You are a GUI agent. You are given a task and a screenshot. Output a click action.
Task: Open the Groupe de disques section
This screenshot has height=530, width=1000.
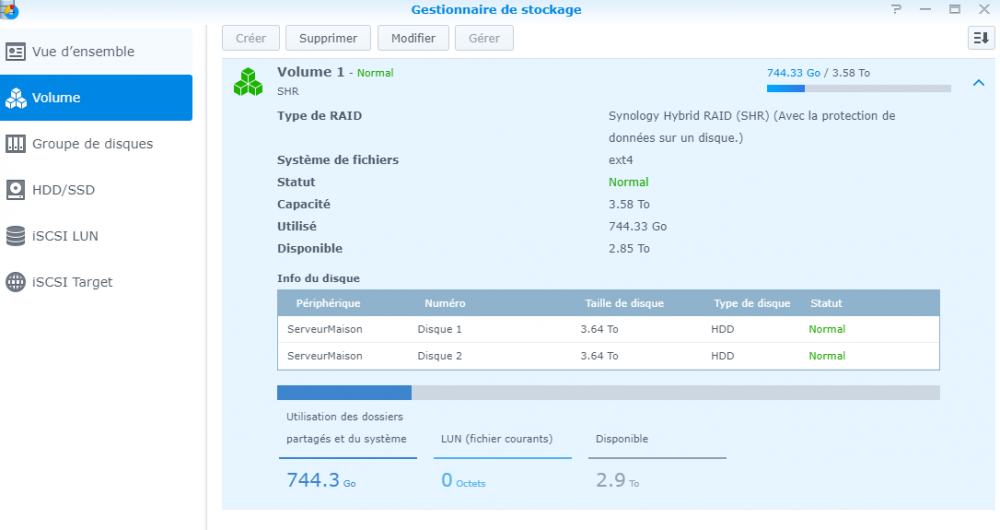click(x=92, y=144)
